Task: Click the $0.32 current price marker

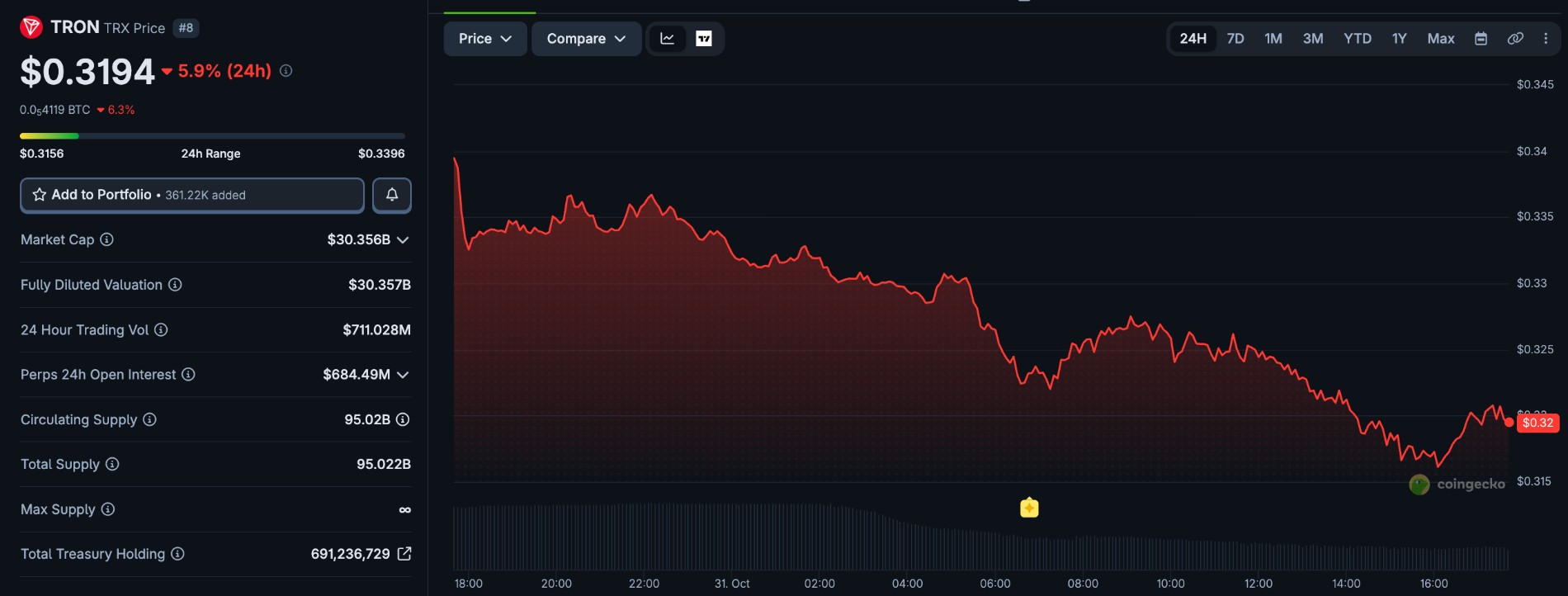Action: [1537, 423]
